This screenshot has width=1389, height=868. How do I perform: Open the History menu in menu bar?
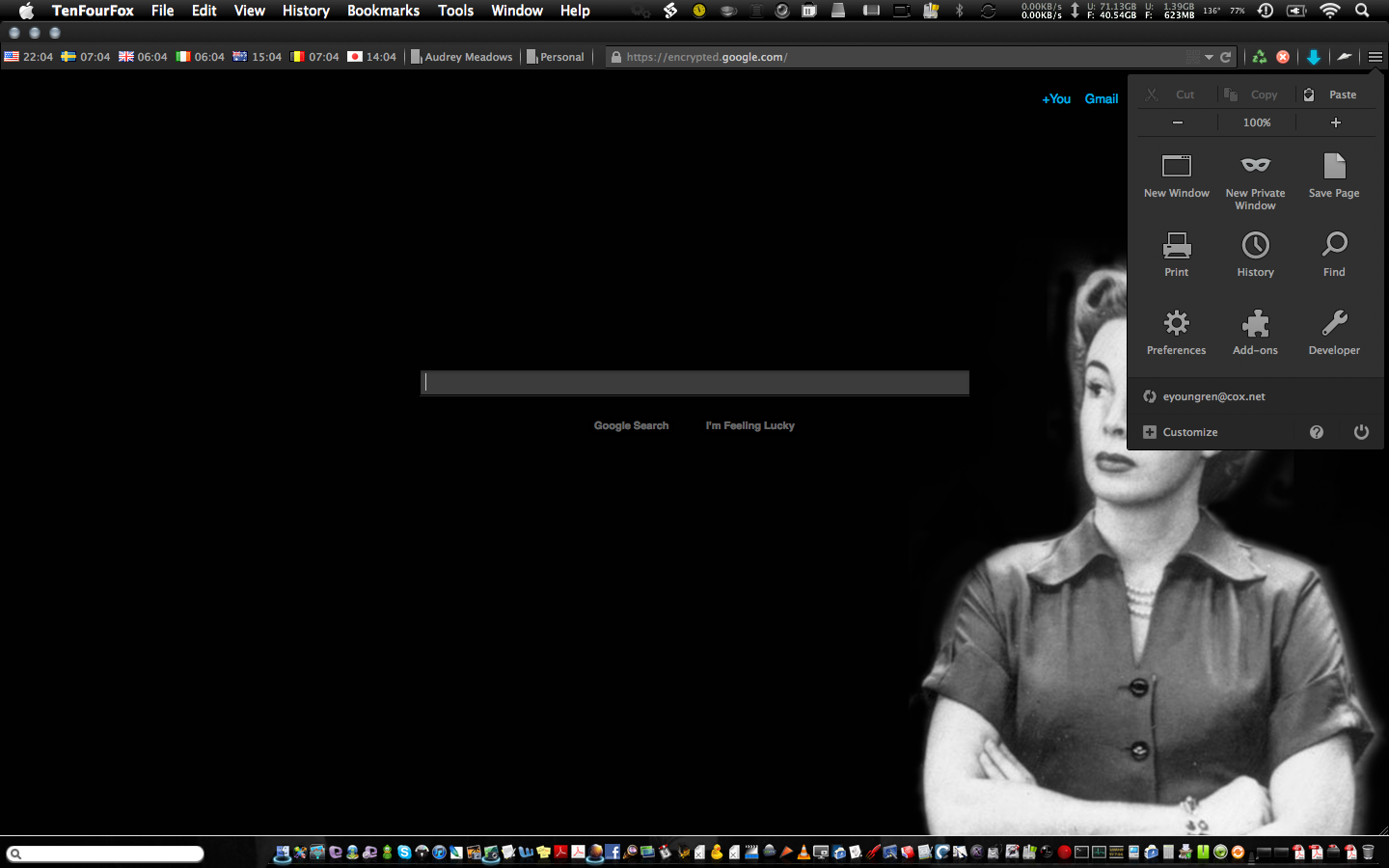(306, 11)
